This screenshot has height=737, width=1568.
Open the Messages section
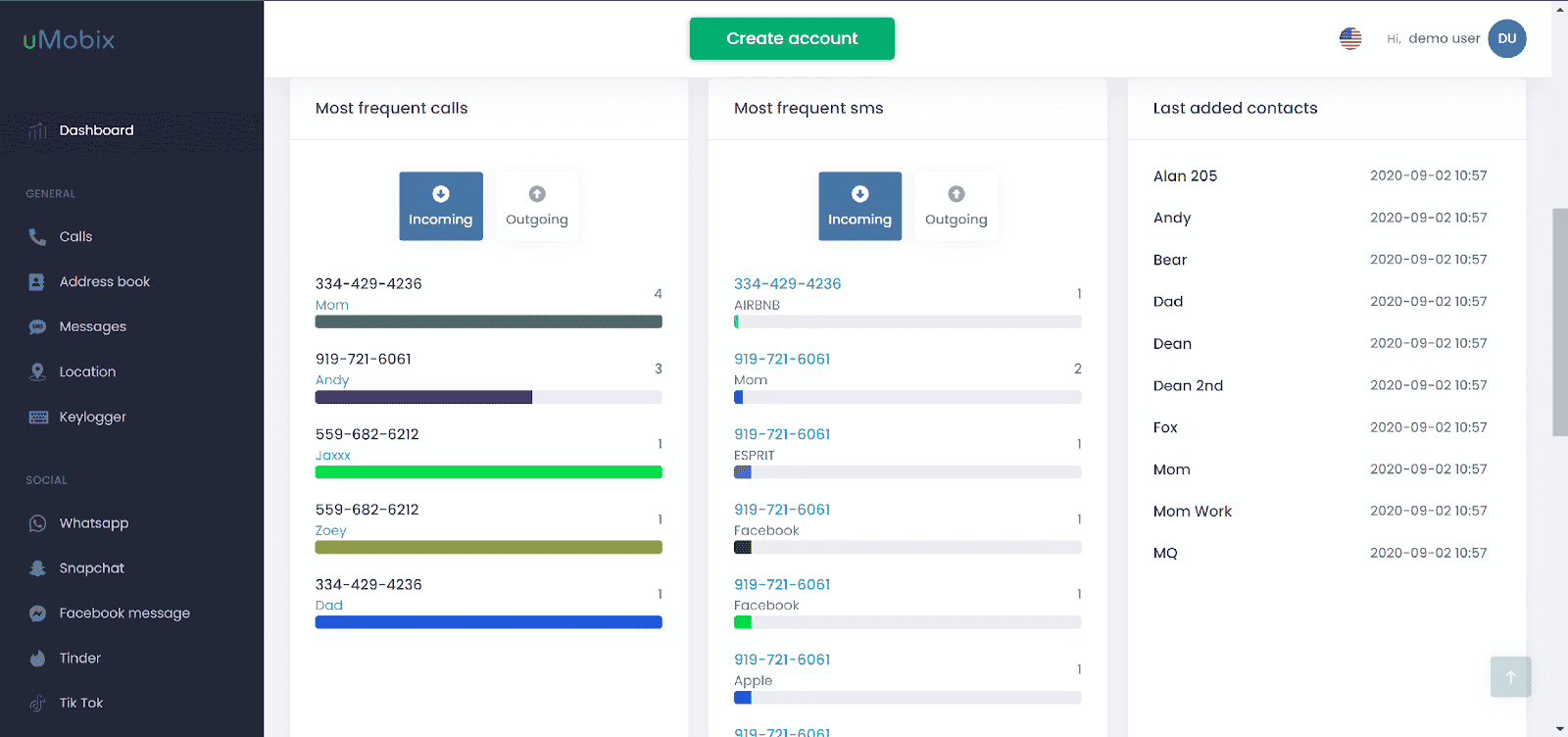tap(92, 327)
